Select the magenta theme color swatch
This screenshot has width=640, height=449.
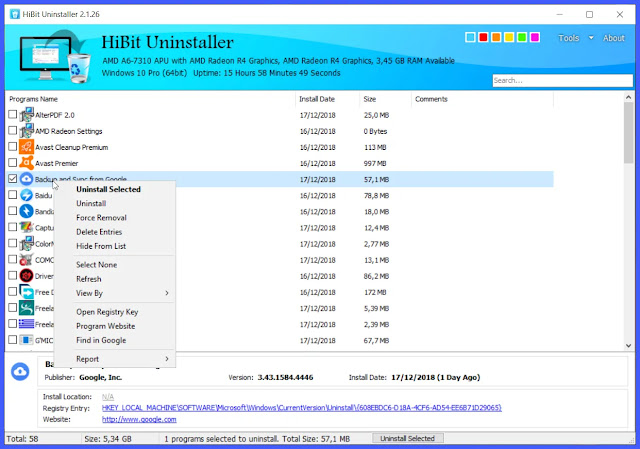pos(535,38)
